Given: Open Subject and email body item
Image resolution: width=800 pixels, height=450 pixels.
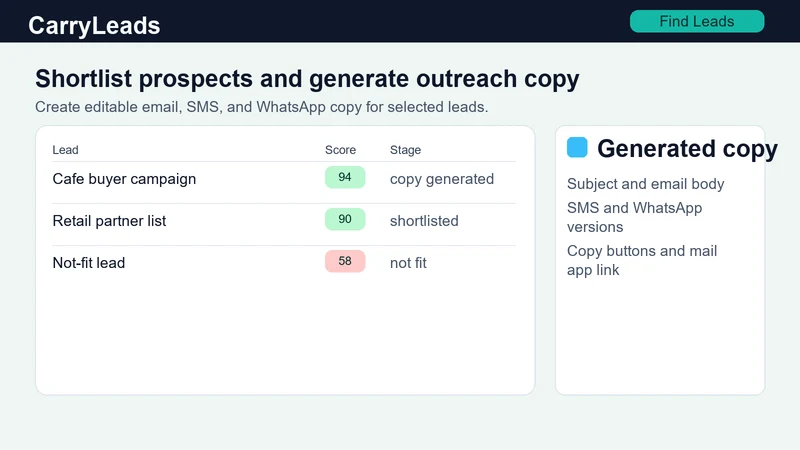Looking at the screenshot, I should tap(645, 184).
